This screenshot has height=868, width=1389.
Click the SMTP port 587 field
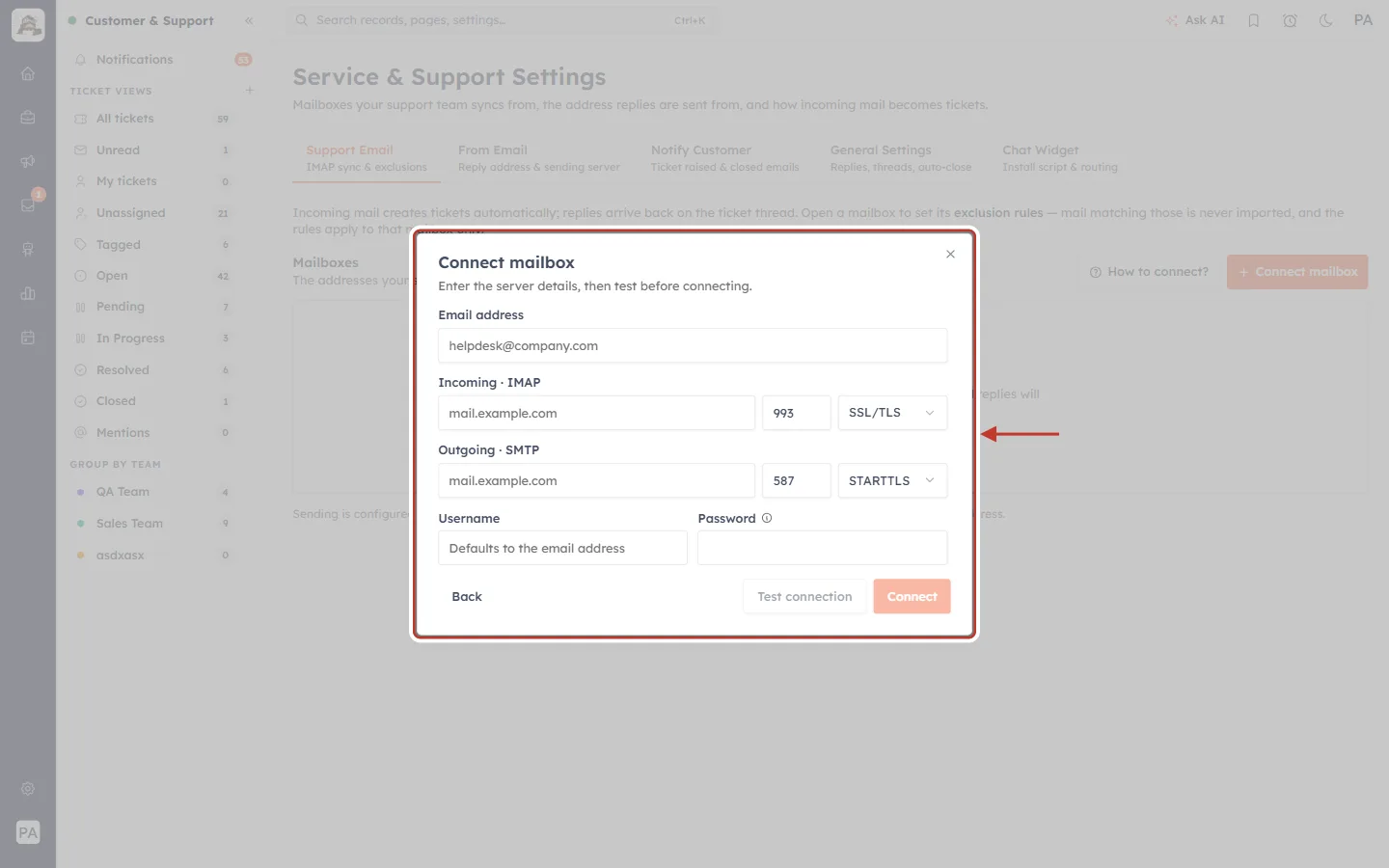tap(797, 480)
